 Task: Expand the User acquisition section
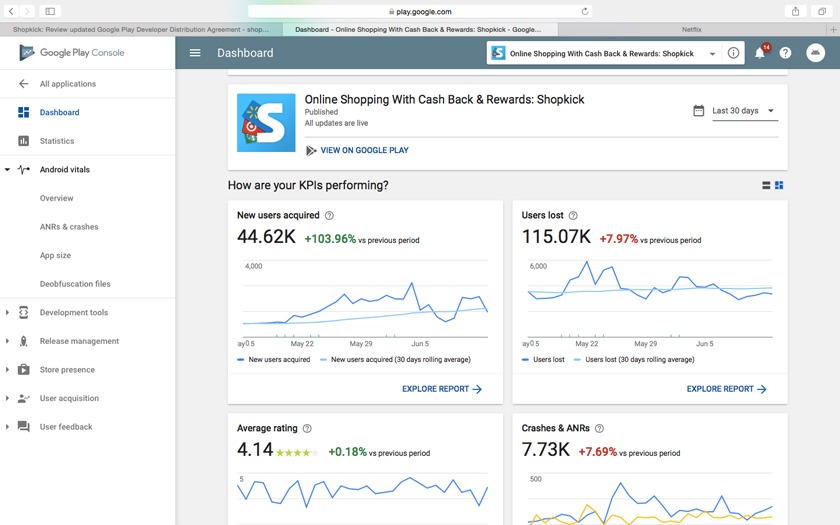(8, 398)
